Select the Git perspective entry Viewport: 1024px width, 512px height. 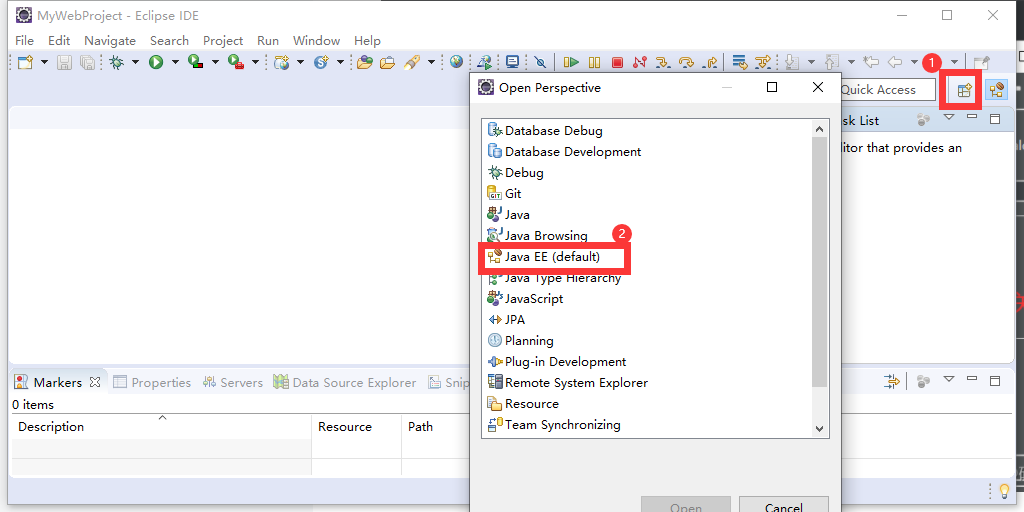click(504, 194)
